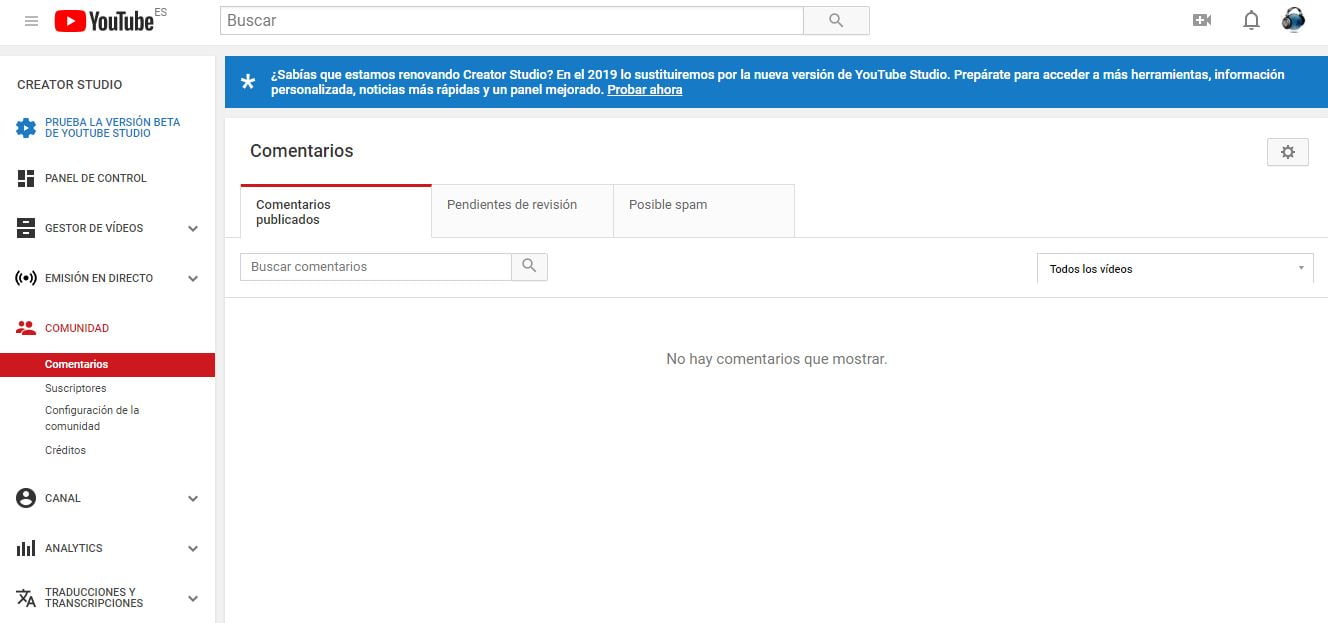Expand the Emisión en directo section

point(193,279)
